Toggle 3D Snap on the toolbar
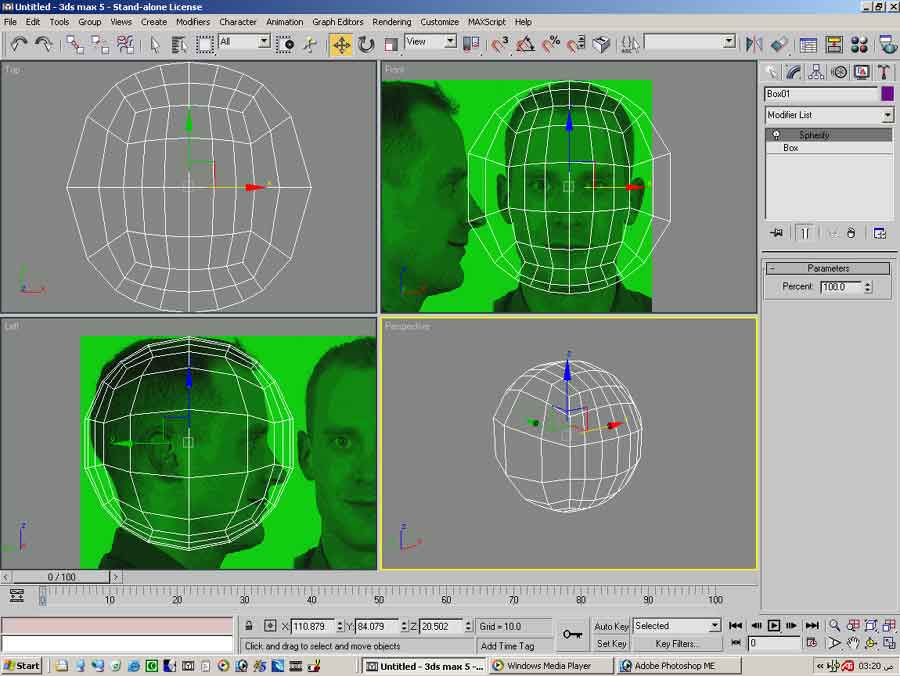Viewport: 900px width, 676px height. click(x=499, y=44)
